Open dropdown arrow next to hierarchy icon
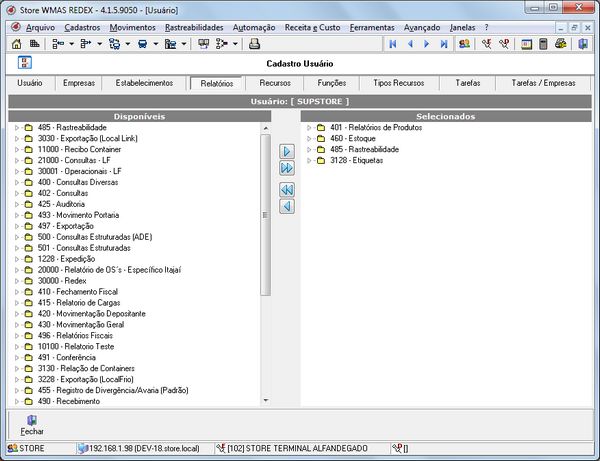The height and width of the screenshot is (461, 600). [x=72, y=44]
